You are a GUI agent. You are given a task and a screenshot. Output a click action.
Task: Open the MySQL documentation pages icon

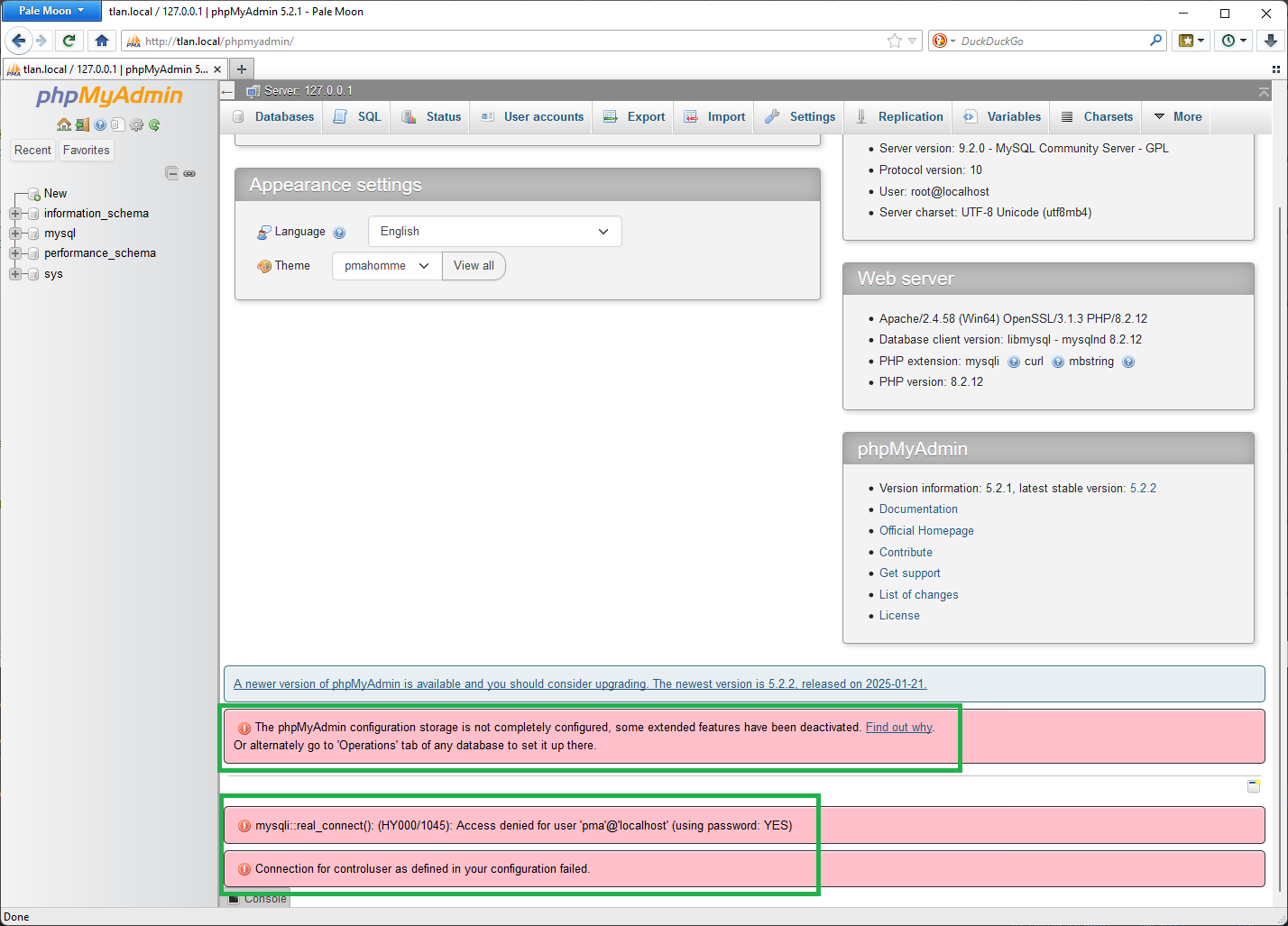point(117,124)
